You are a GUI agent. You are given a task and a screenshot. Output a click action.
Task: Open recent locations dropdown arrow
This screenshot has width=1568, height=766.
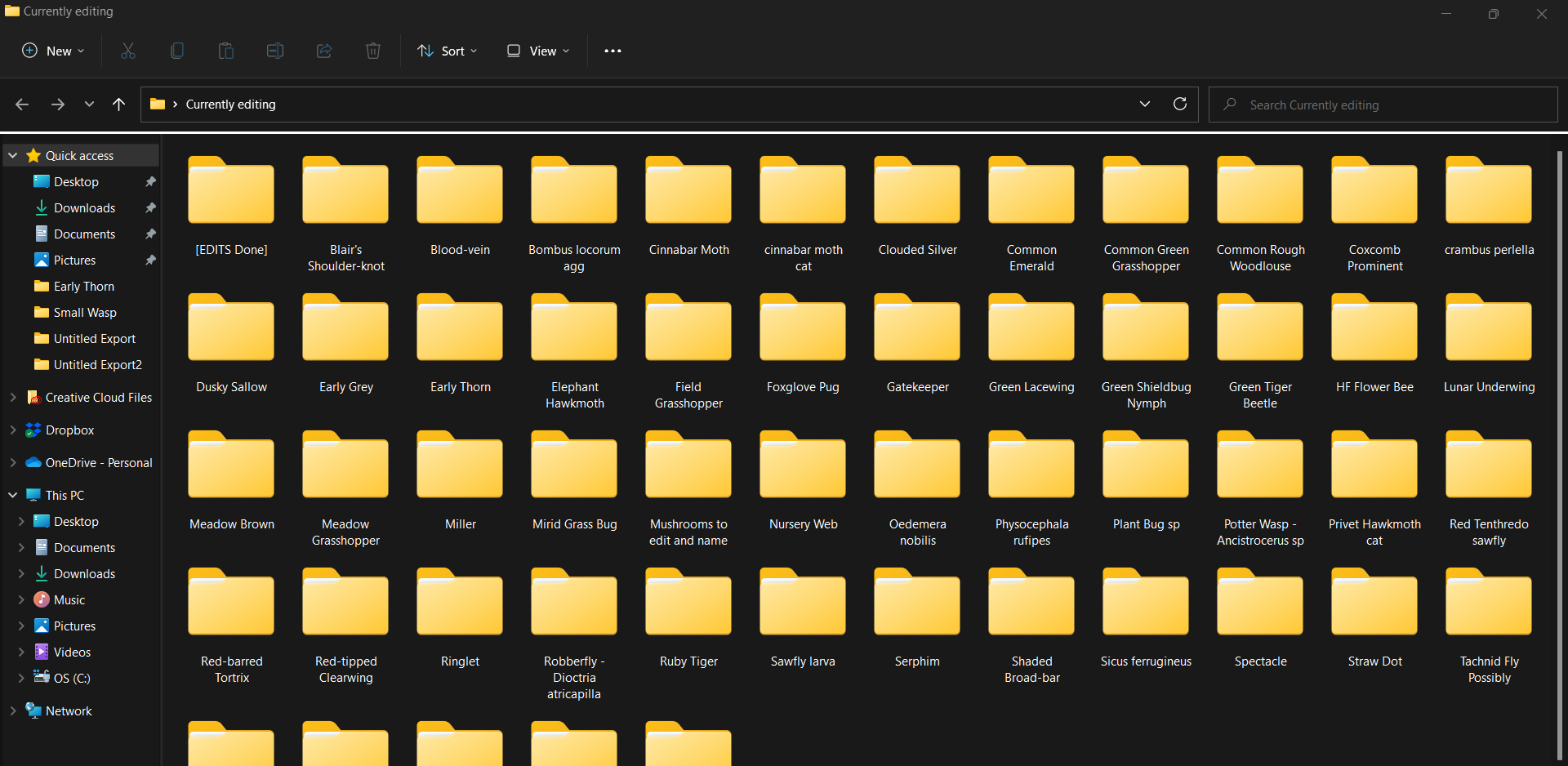point(89,105)
